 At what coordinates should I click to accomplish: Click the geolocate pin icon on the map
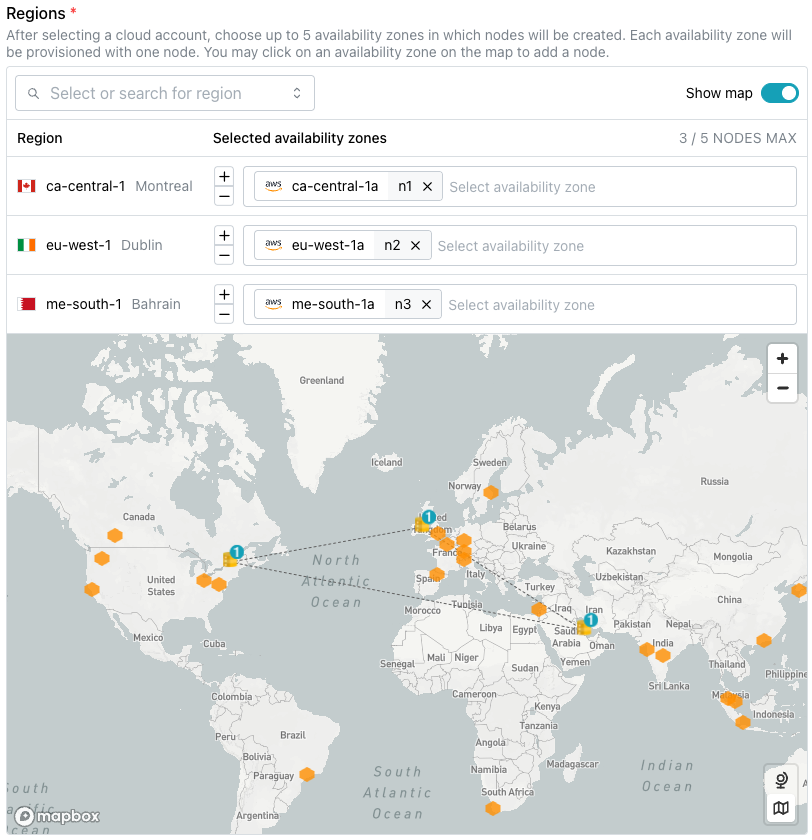tap(781, 779)
